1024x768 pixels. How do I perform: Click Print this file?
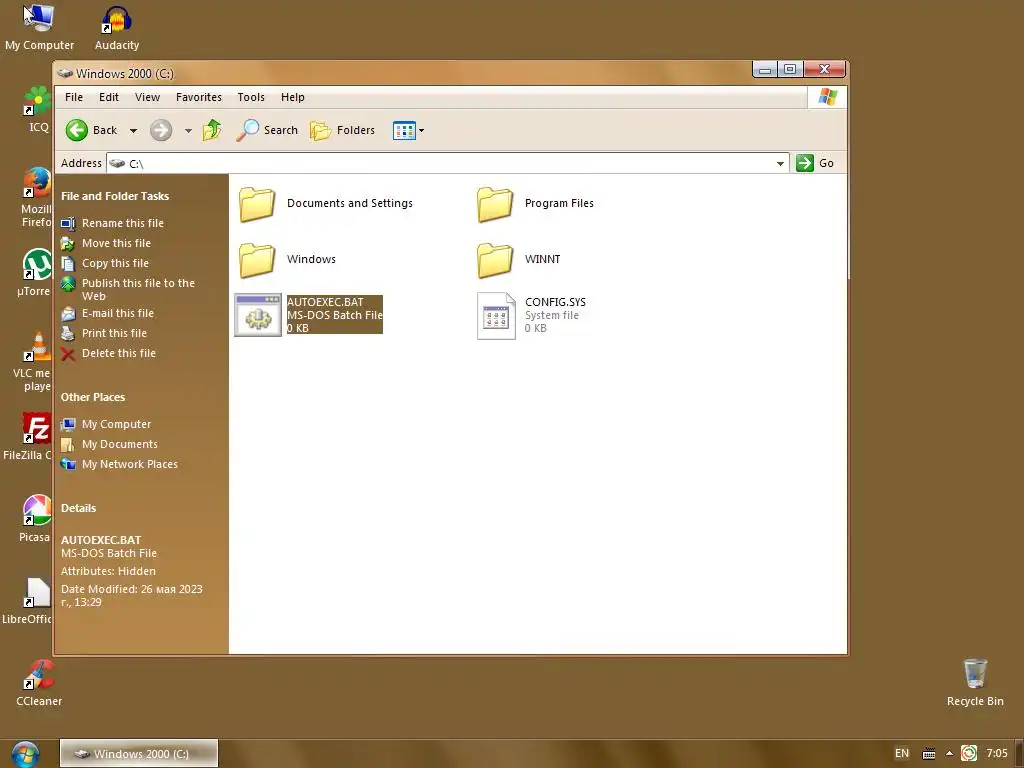pyautogui.click(x=104, y=334)
